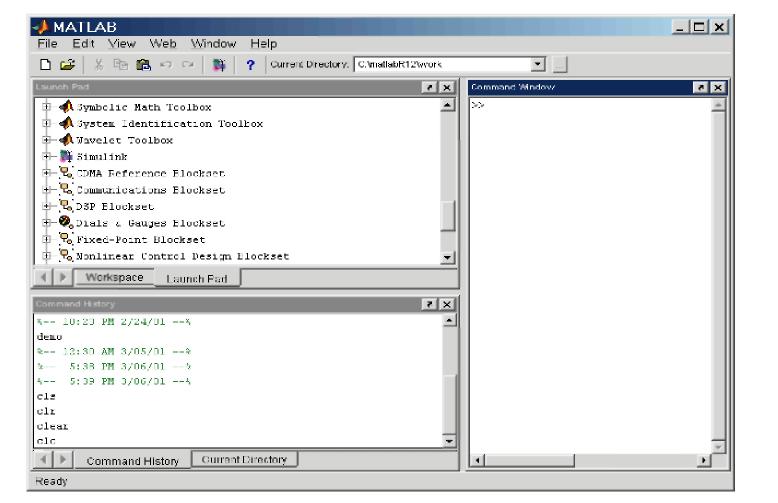The image size is (778, 503).
Task: Expand the Symbolic Math Toolbox node
Action: tap(47, 107)
